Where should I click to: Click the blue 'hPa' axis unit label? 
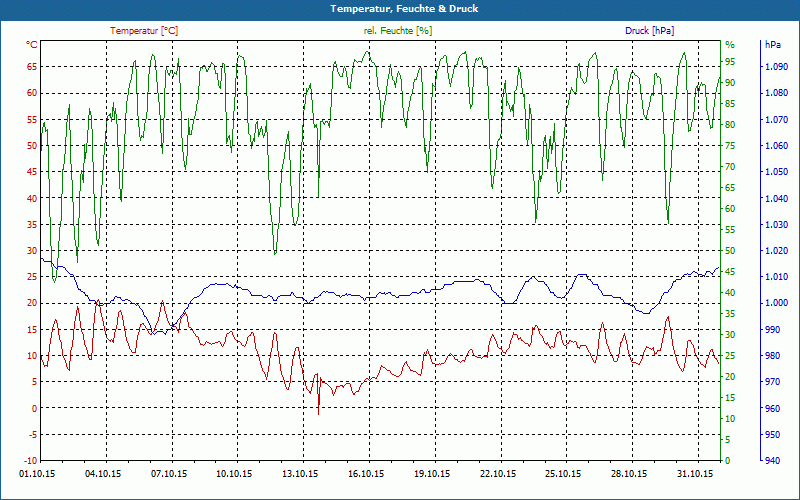(x=772, y=45)
